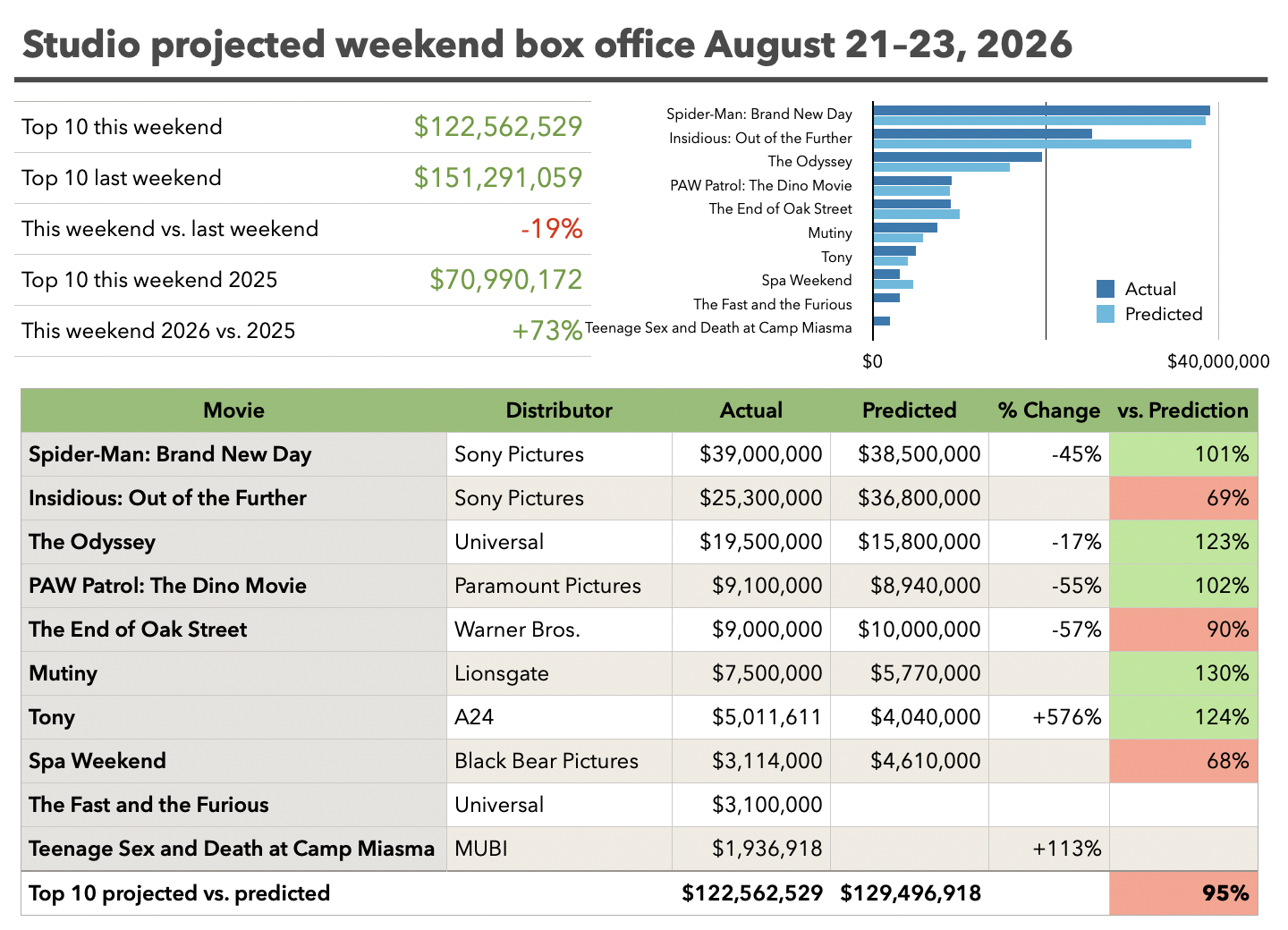Click the Actual column header in the table
1288x930 pixels.
751,410
